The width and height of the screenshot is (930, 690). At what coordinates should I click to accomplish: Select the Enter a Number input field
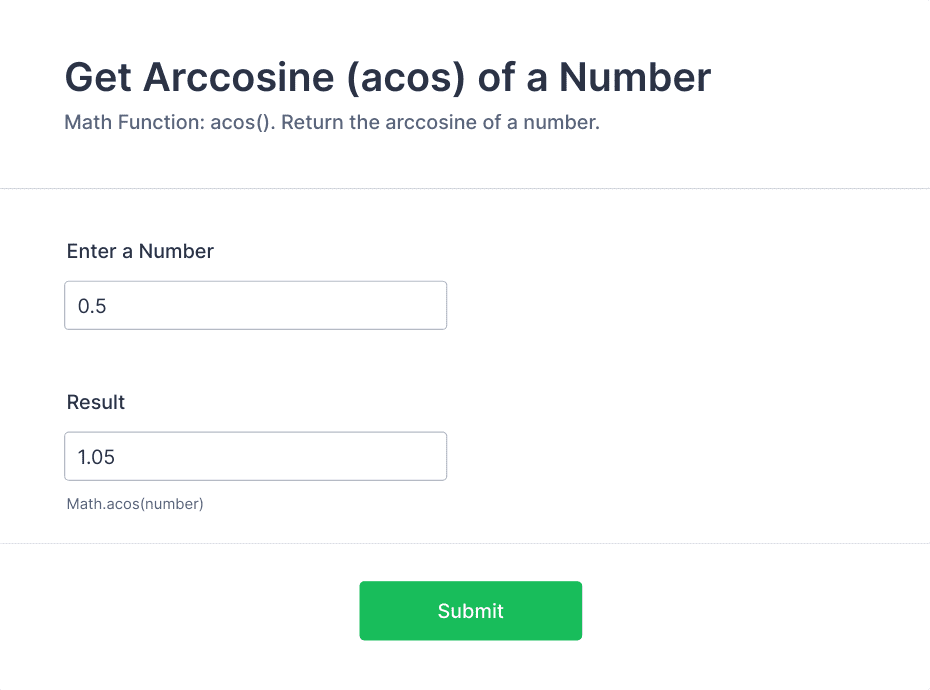coord(255,305)
